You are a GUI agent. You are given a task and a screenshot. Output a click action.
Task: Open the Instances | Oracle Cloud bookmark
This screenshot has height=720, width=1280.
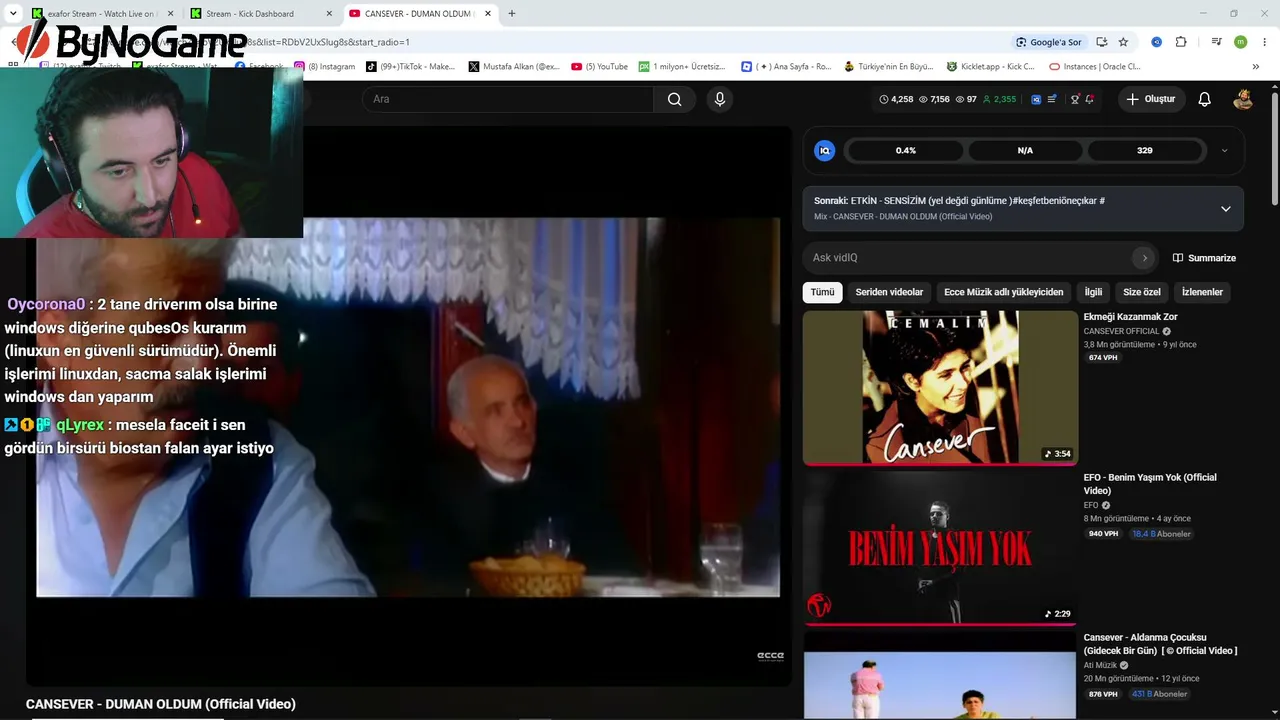pyautogui.click(x=1094, y=67)
